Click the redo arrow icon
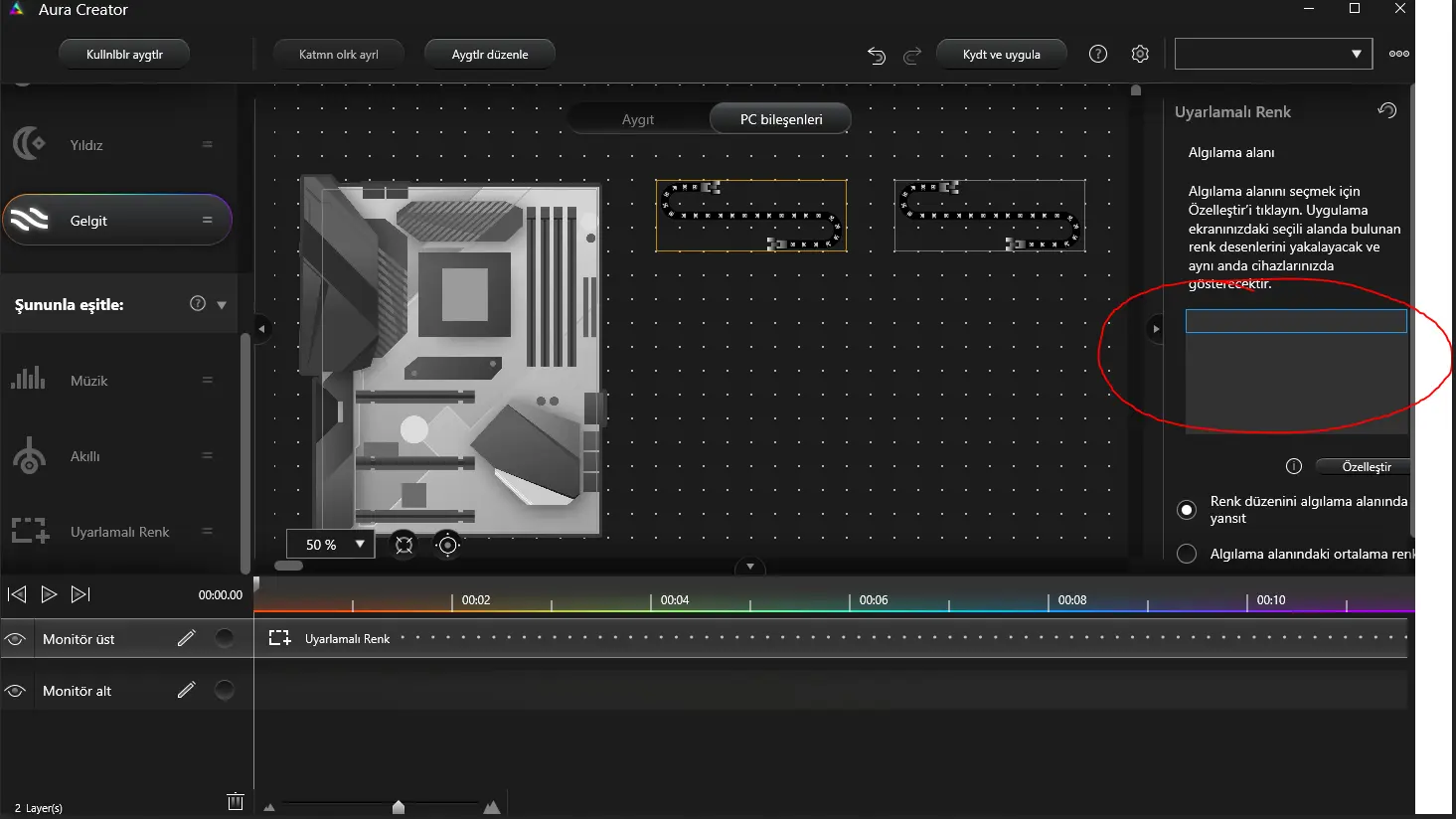The width and height of the screenshot is (1456, 819). pyautogui.click(x=912, y=55)
